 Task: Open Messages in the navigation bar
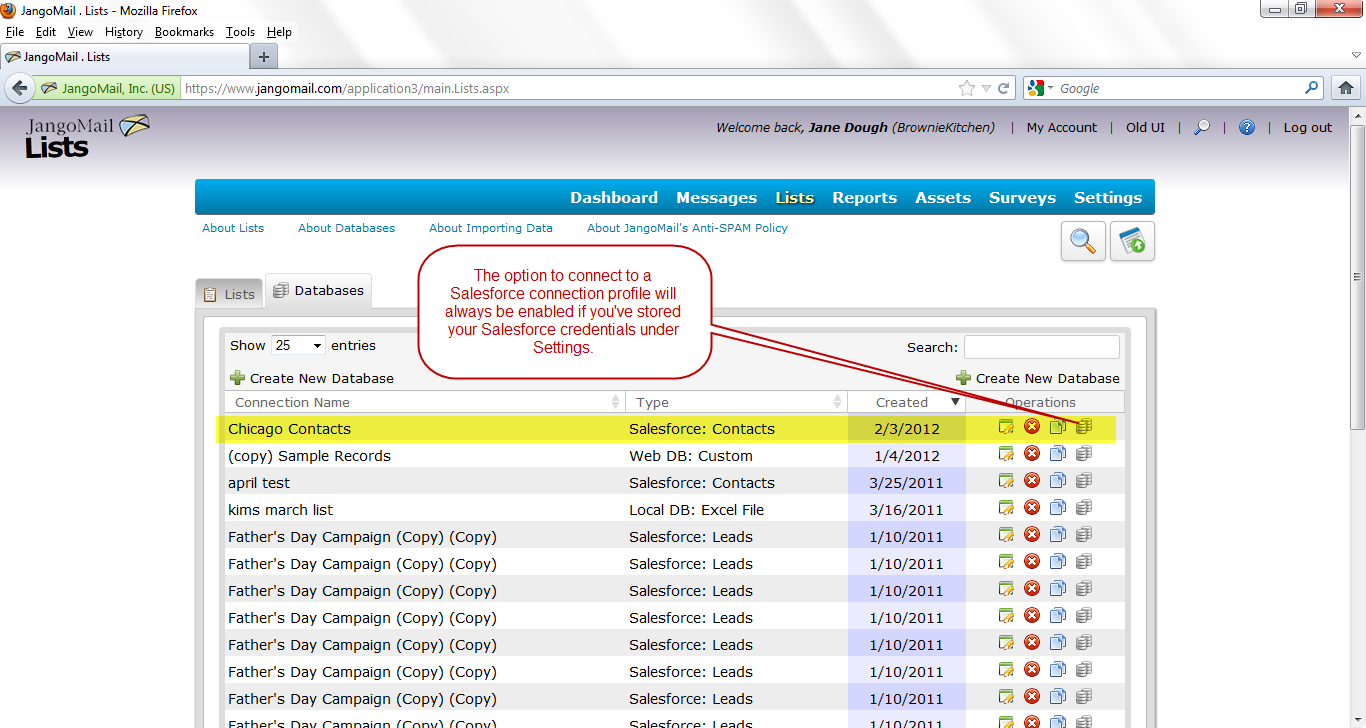[716, 198]
